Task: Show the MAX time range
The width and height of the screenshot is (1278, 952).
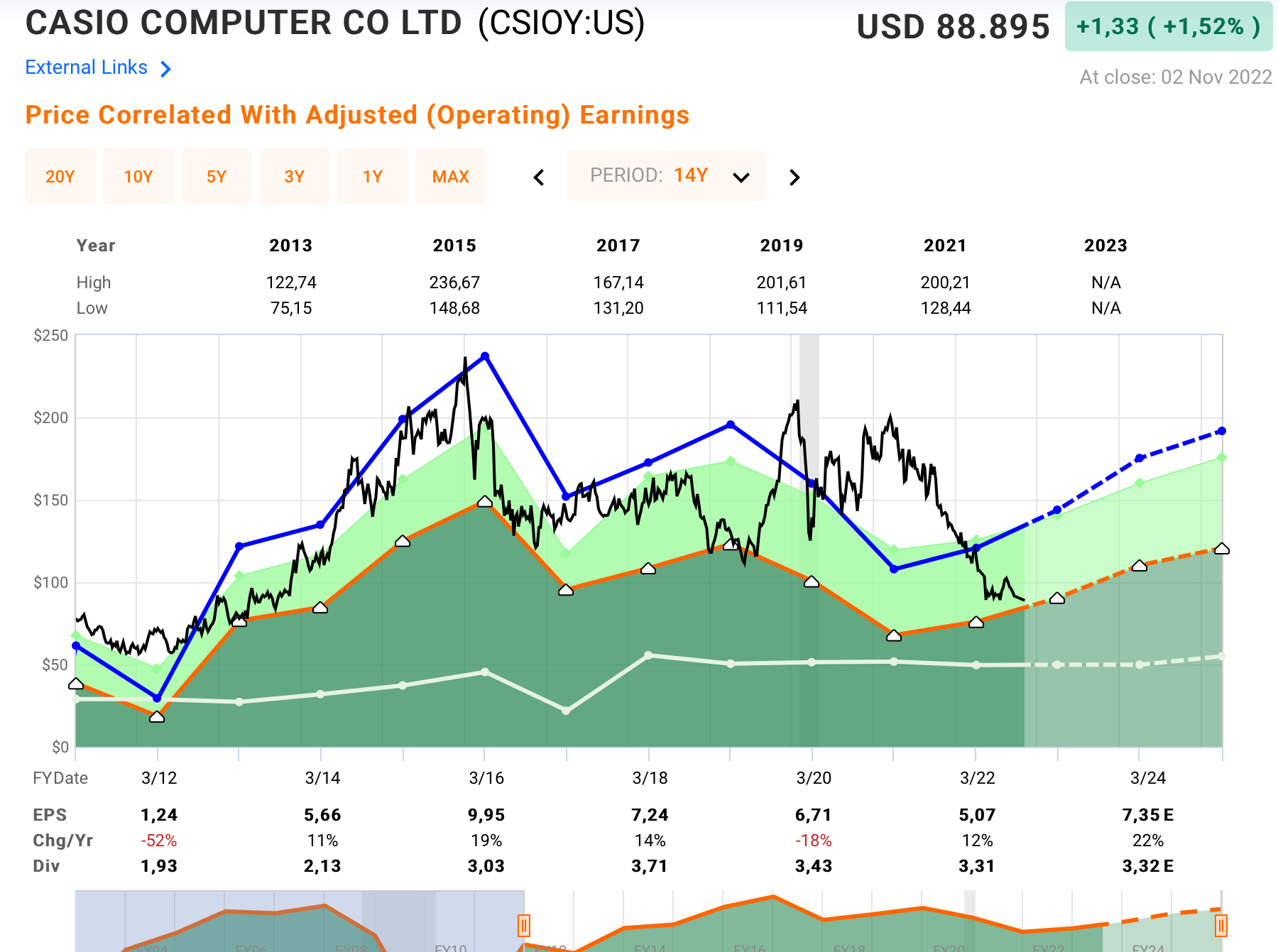Action: tap(451, 176)
